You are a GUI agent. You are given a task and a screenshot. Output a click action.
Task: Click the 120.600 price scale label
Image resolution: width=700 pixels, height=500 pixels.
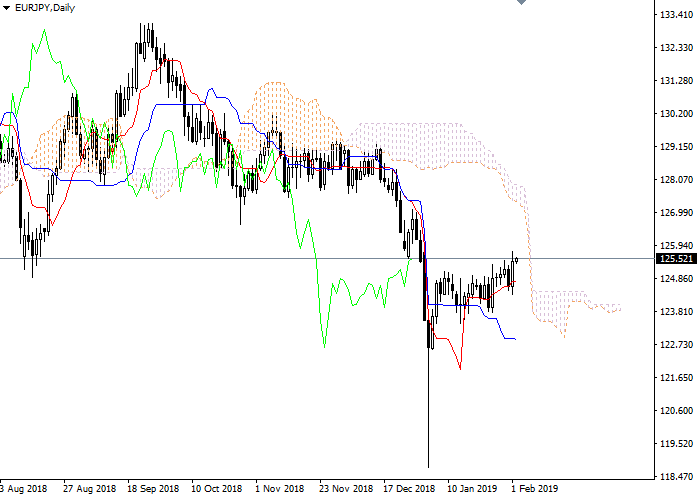(676, 411)
